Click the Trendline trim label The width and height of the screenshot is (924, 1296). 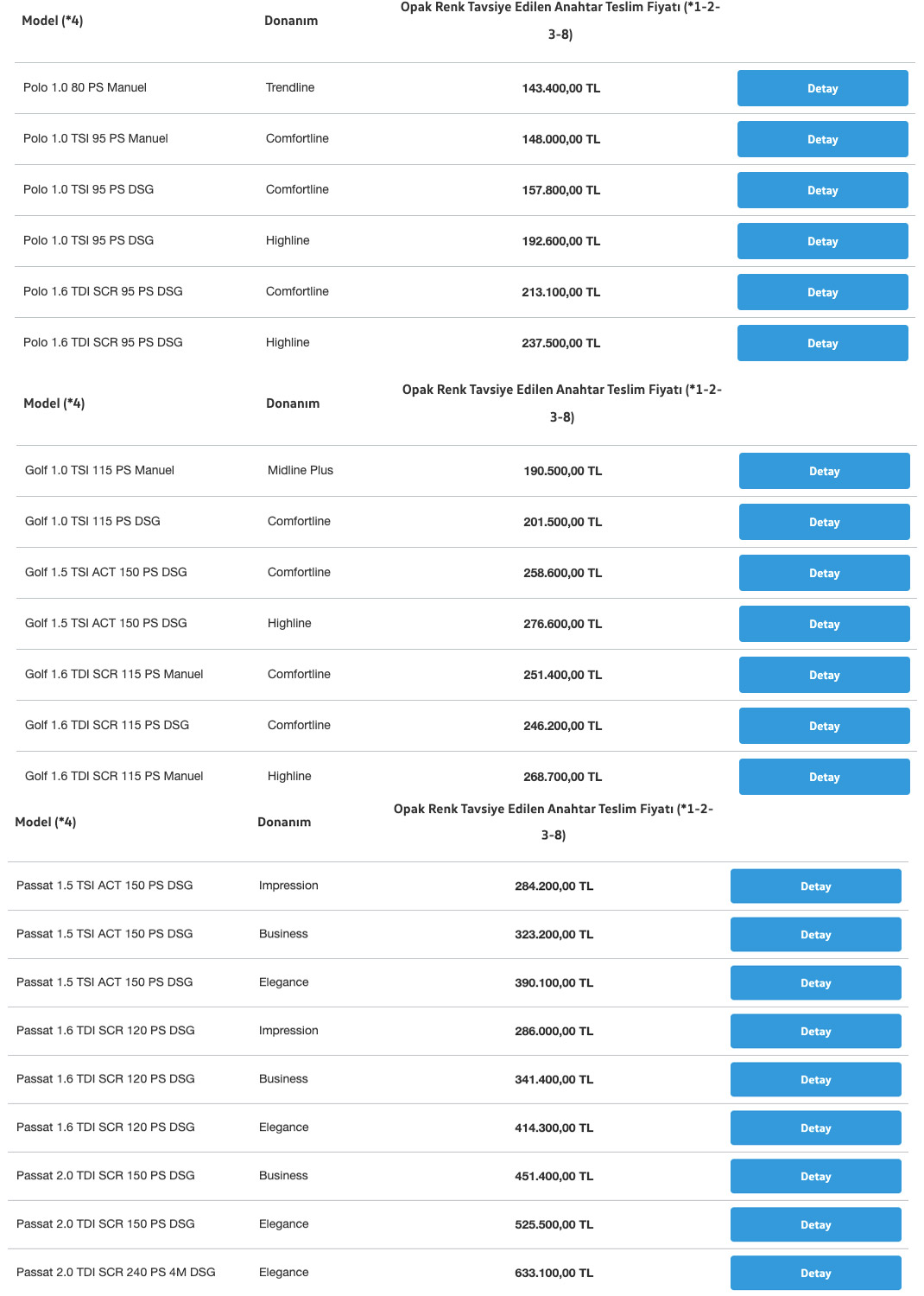290,87
